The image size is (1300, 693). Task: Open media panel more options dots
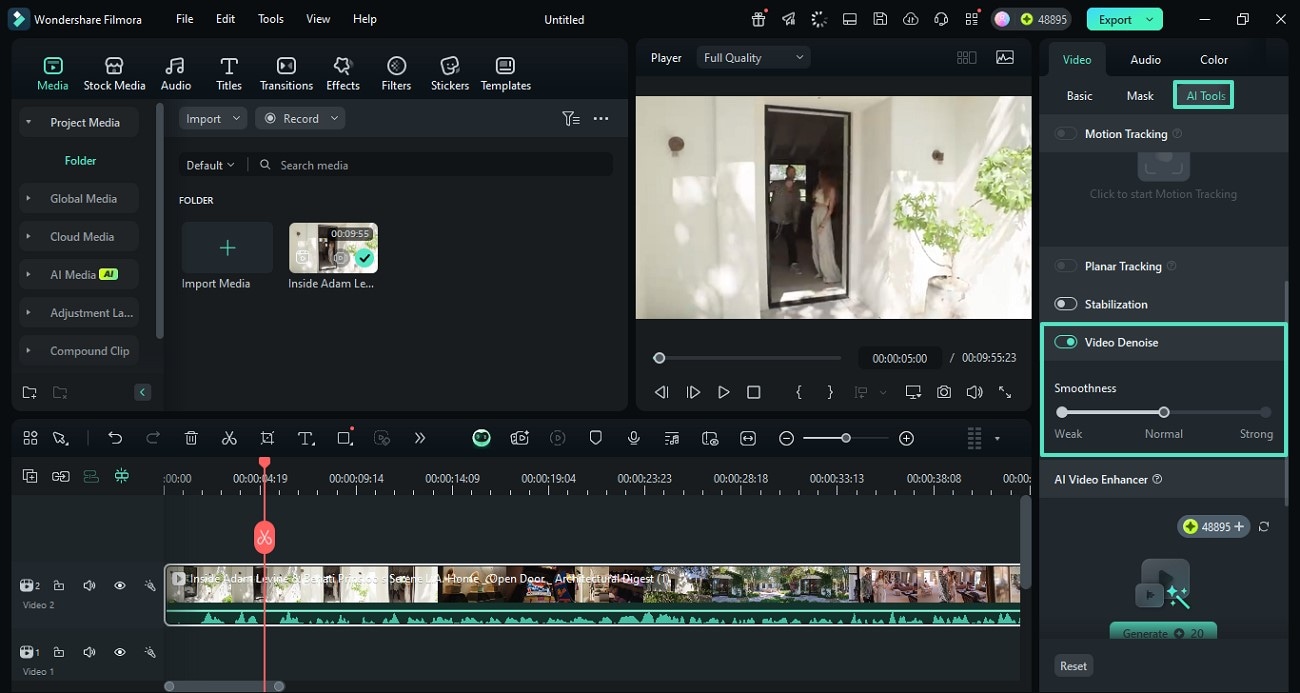pos(601,118)
